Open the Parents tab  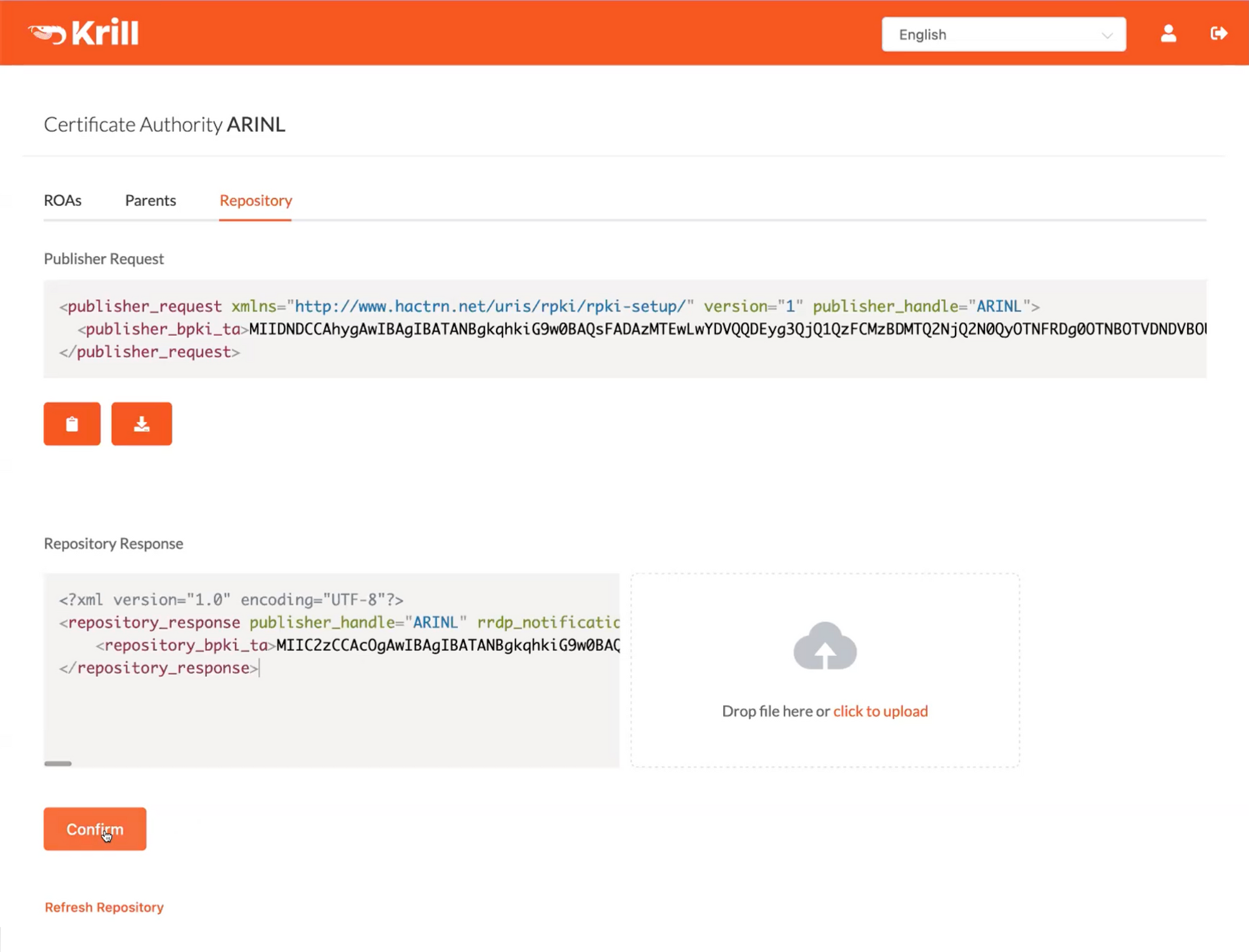click(x=151, y=200)
